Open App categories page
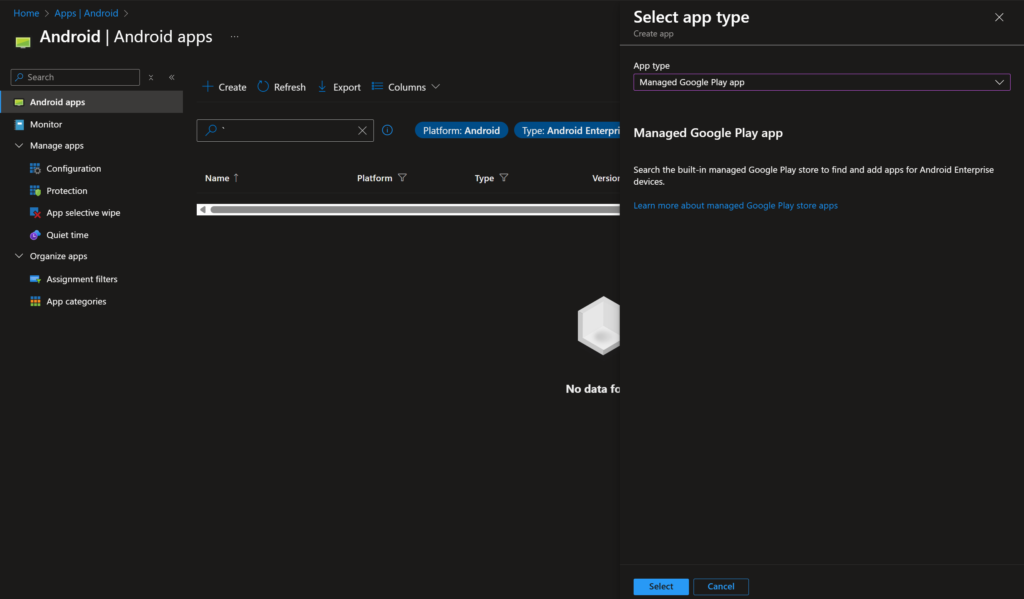The height and width of the screenshot is (599, 1024). [76, 301]
